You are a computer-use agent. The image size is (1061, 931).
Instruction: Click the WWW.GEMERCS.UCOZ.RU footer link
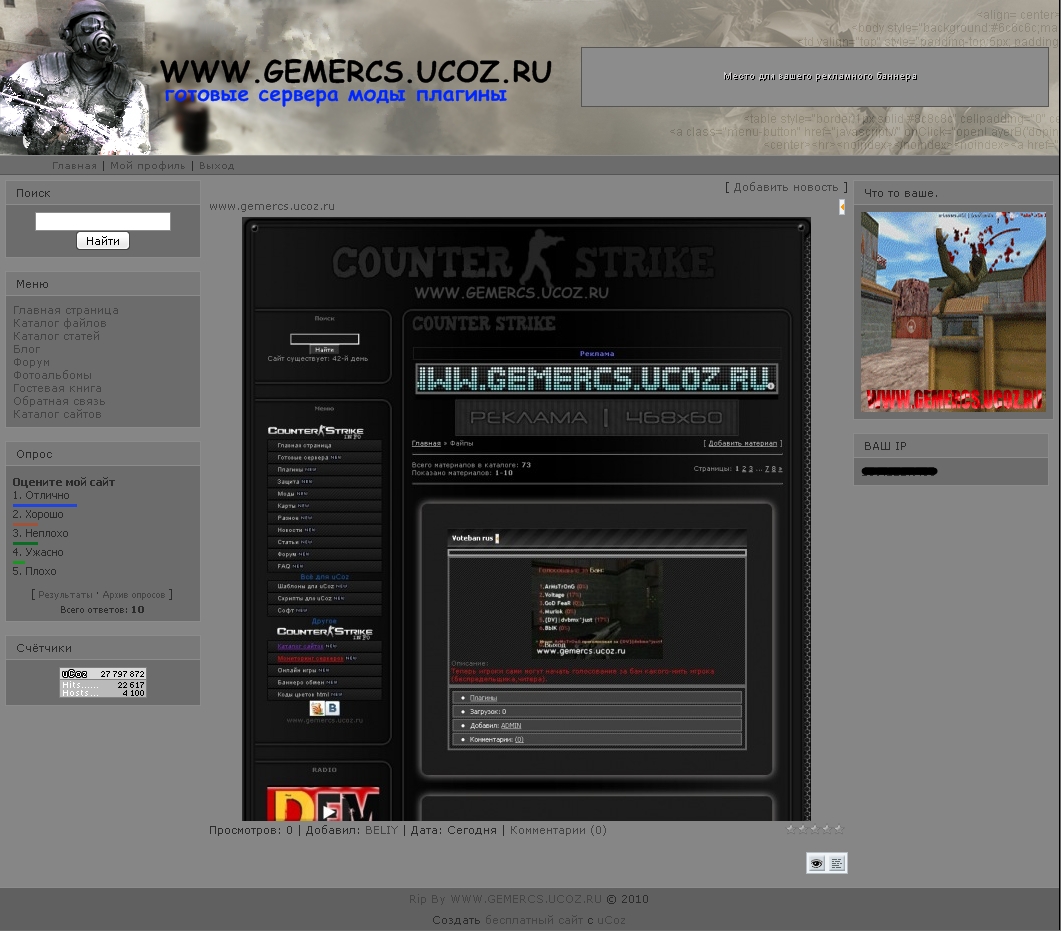[526, 899]
